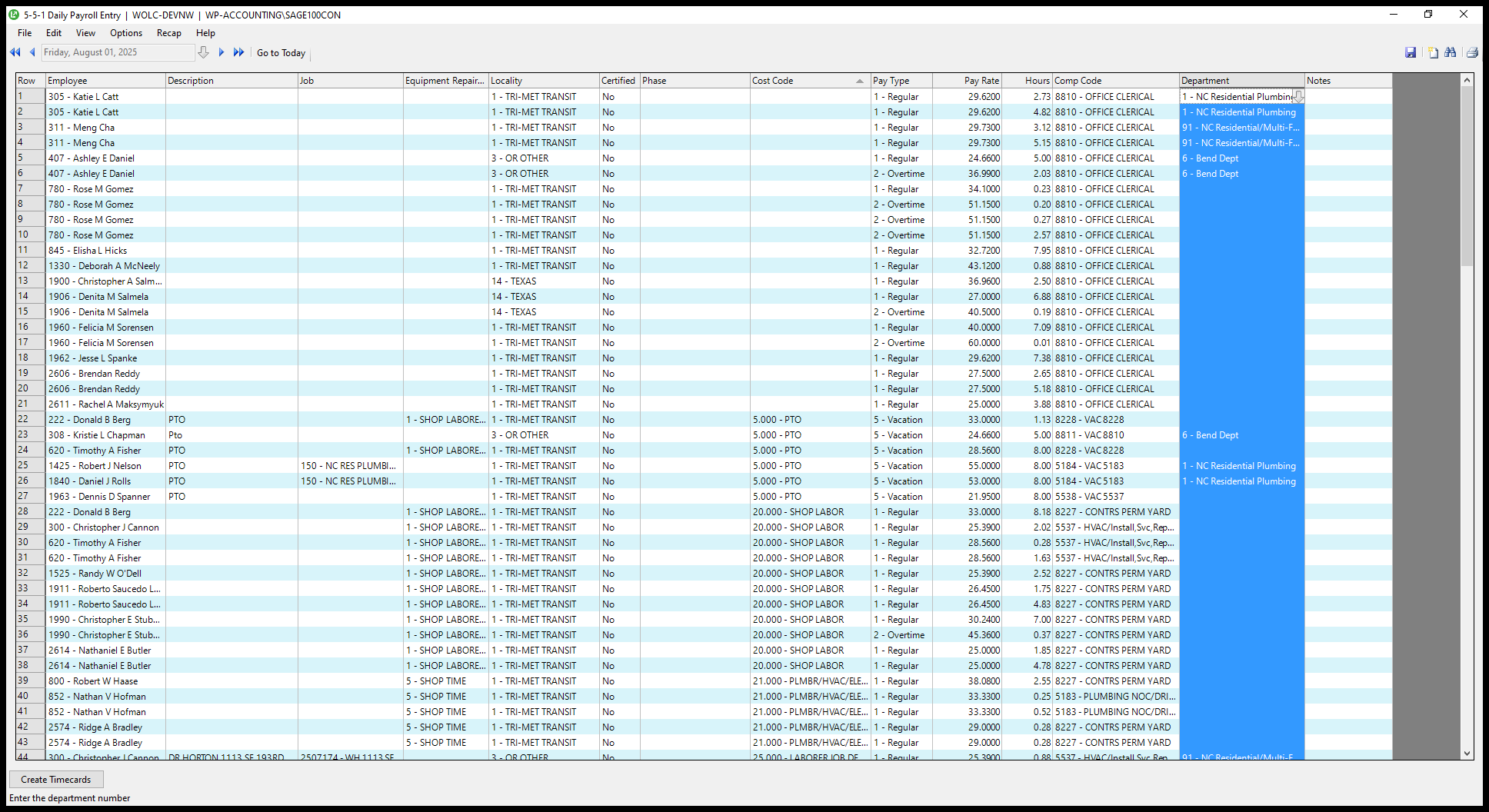Click the Print printer icon

pos(1472,52)
